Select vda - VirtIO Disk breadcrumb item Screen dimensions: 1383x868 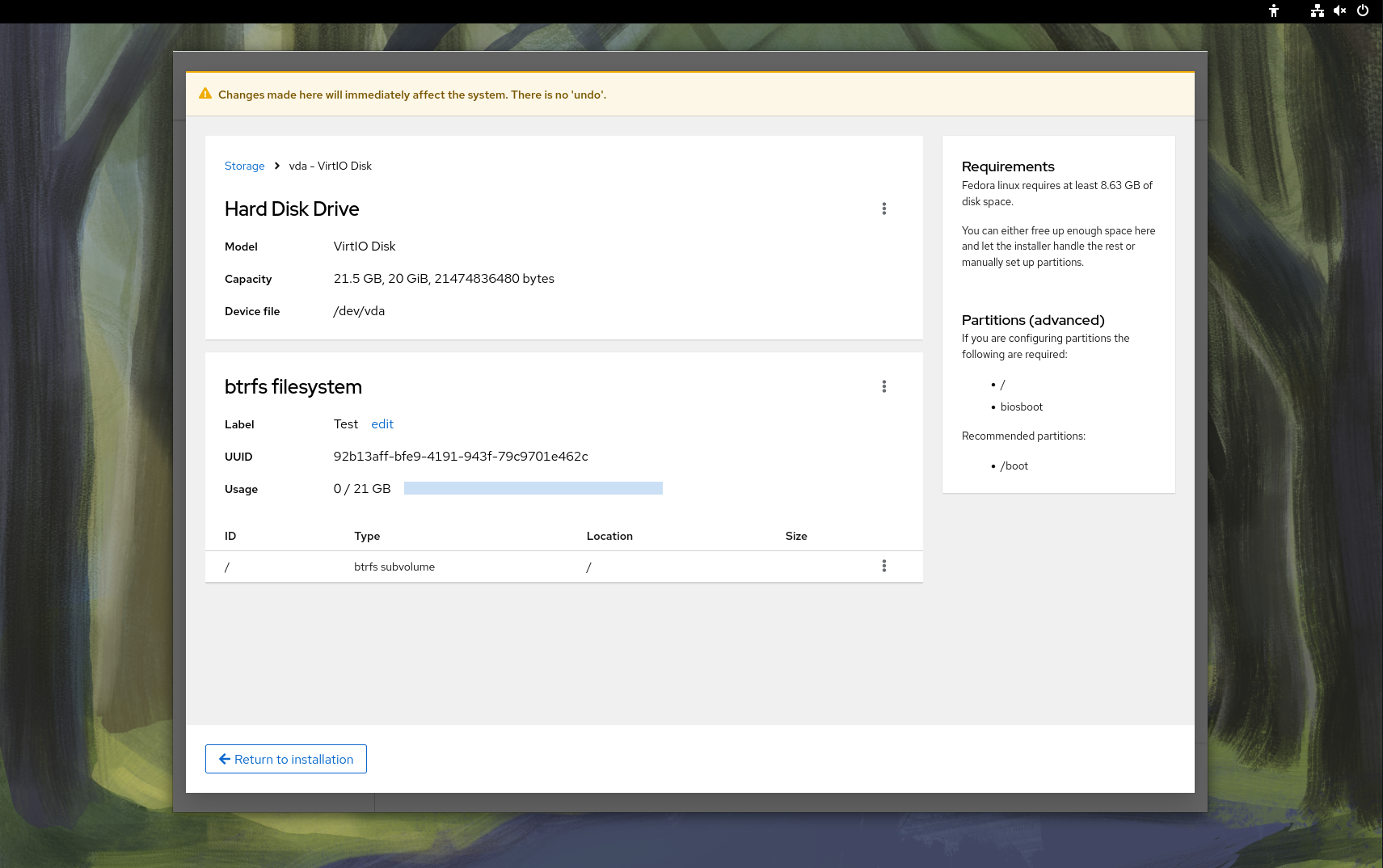tap(330, 166)
